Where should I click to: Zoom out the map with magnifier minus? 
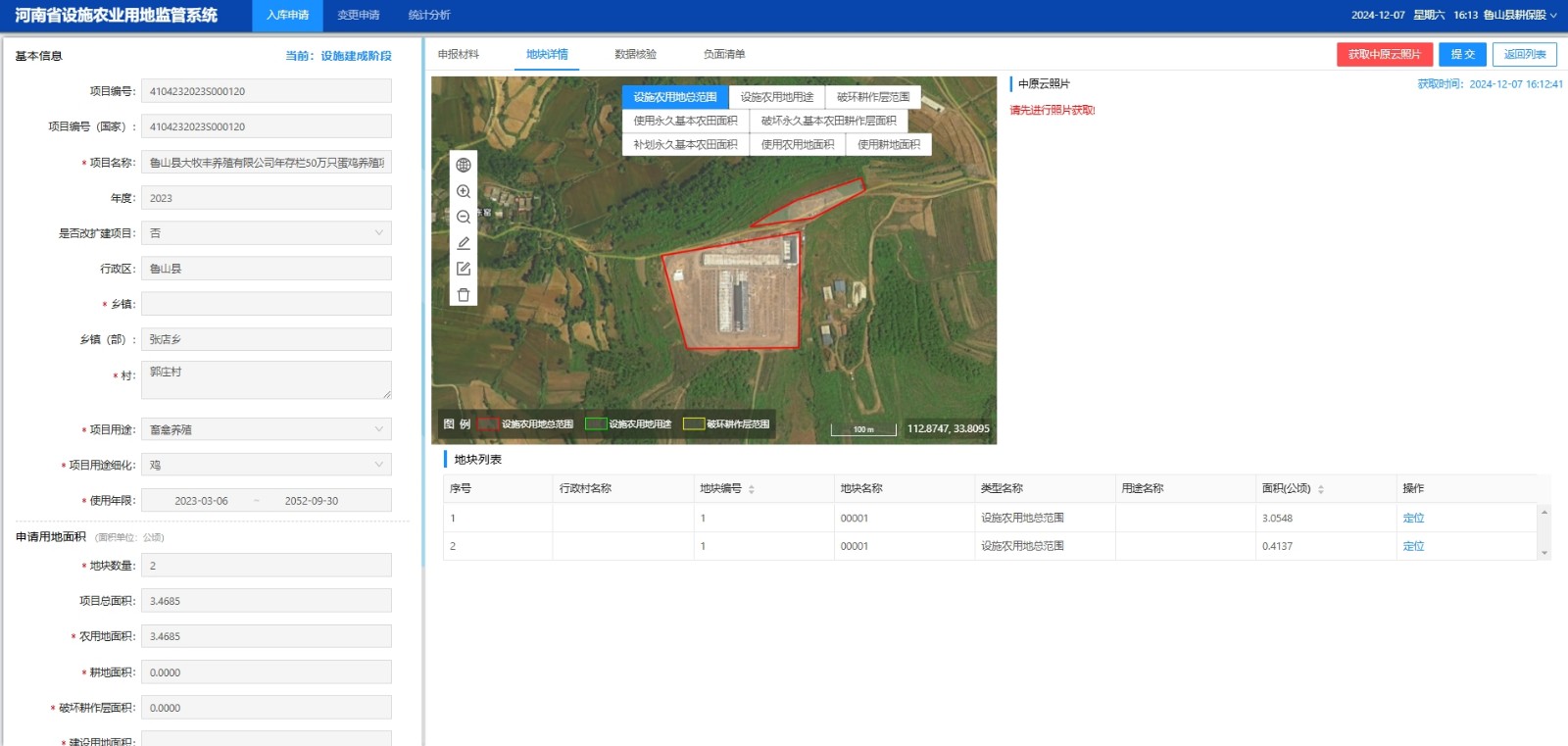click(x=464, y=217)
